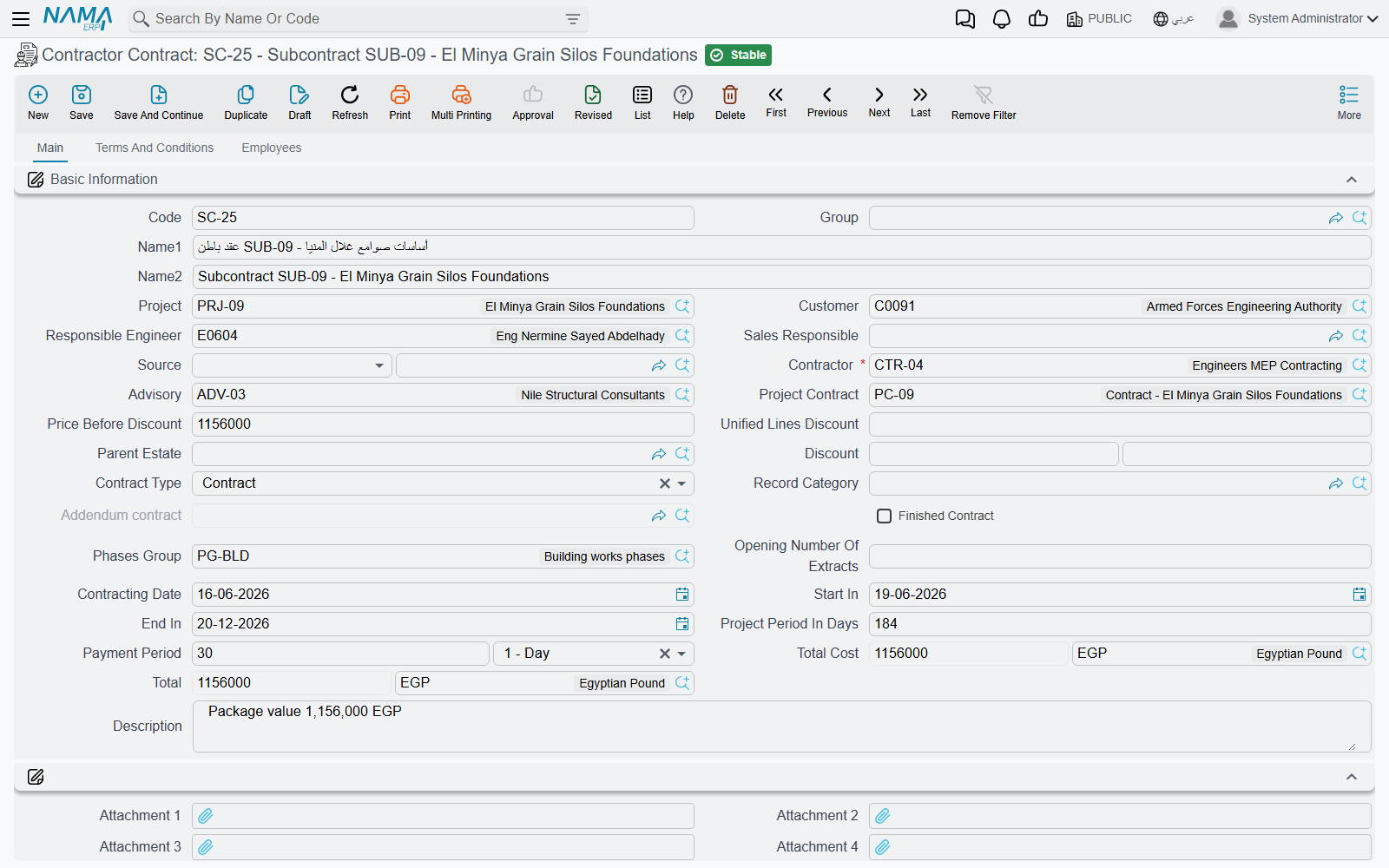Click Attachment 1 paperclip
Viewport: 1389px width, 868px height.
coord(206,816)
